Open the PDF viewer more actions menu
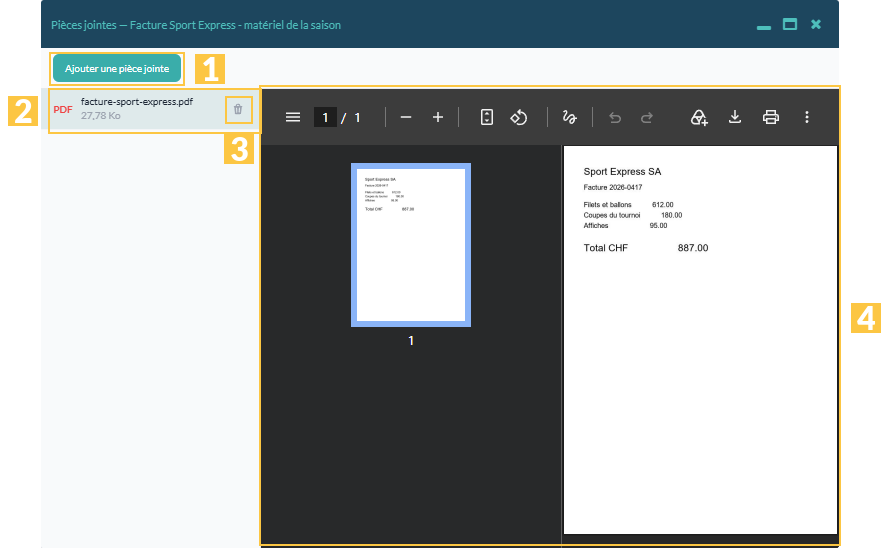The height and width of the screenshot is (548, 889). click(806, 117)
